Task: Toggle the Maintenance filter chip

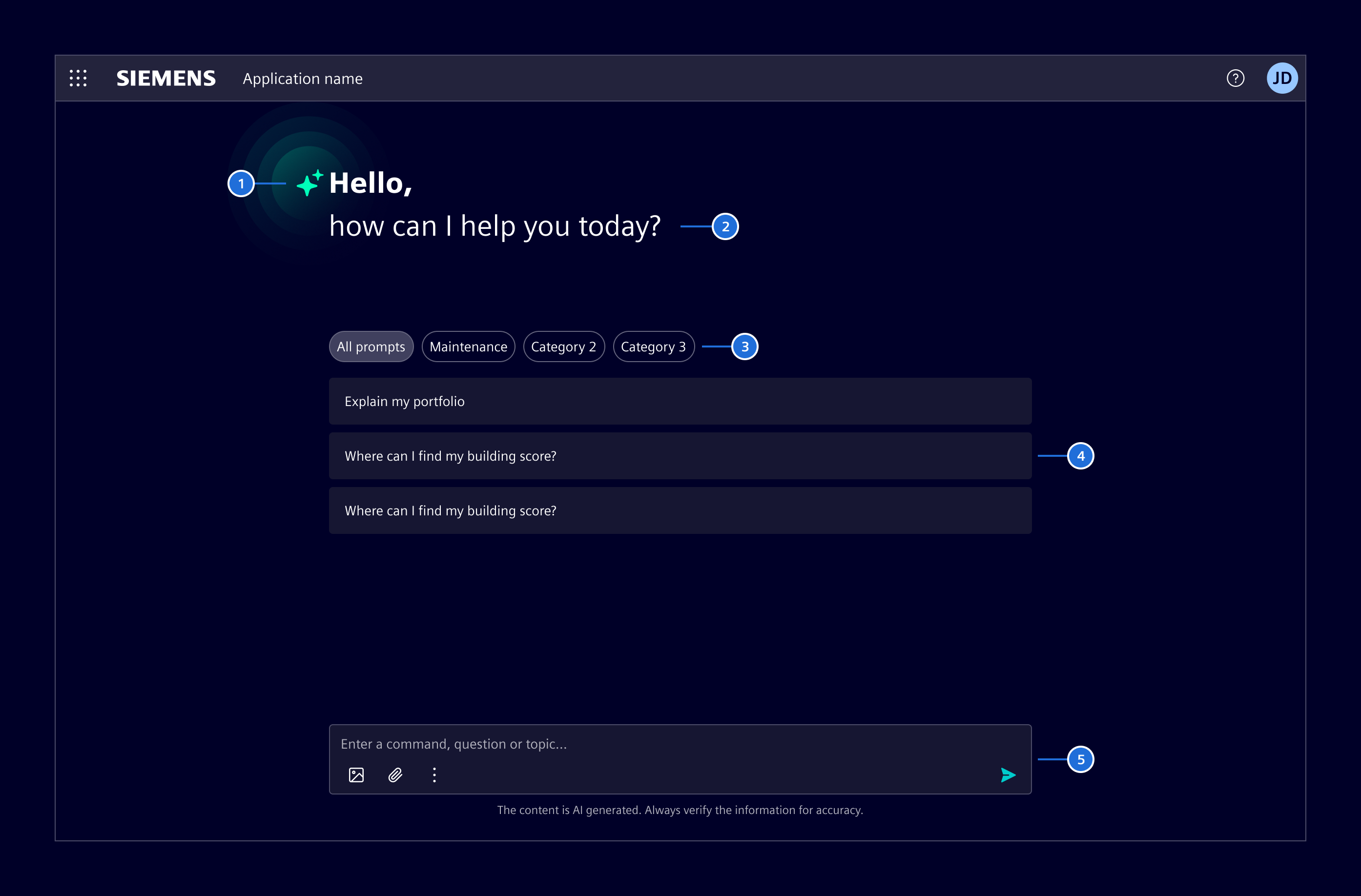Action: pos(468,346)
